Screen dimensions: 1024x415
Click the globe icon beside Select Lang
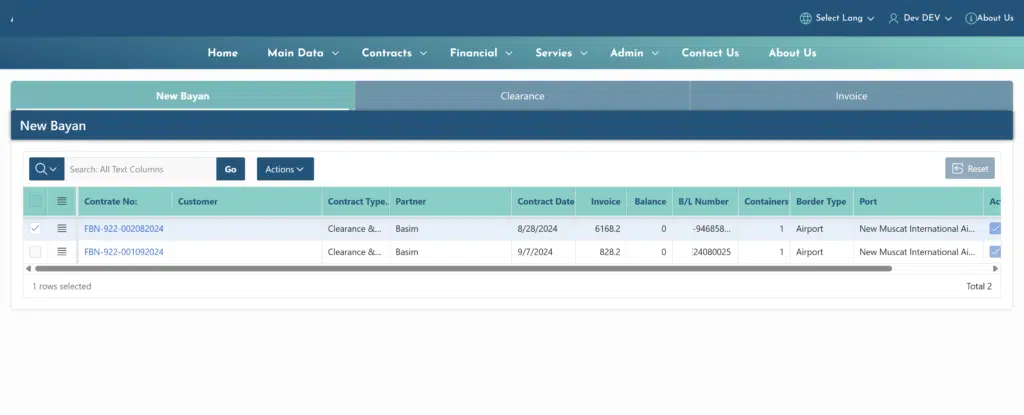(805, 18)
